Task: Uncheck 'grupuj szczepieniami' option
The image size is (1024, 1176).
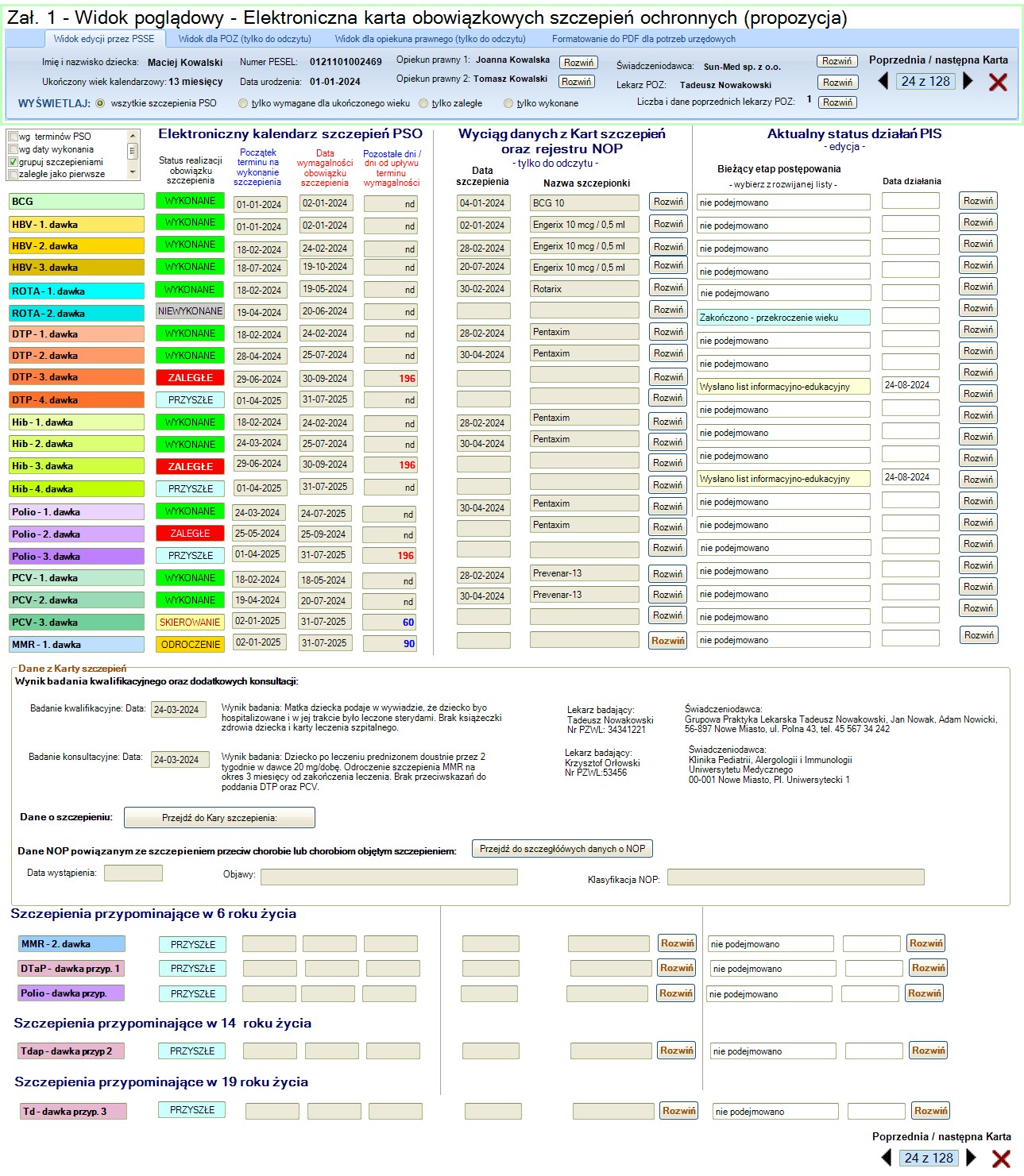Action: click(14, 162)
